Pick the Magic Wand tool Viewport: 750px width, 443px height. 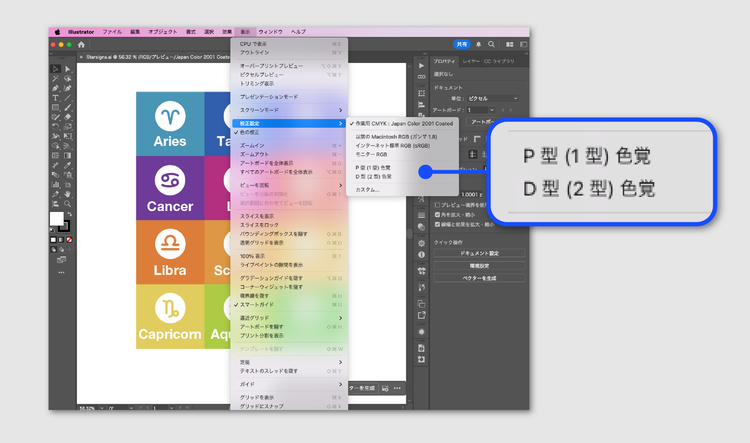click(x=55, y=78)
